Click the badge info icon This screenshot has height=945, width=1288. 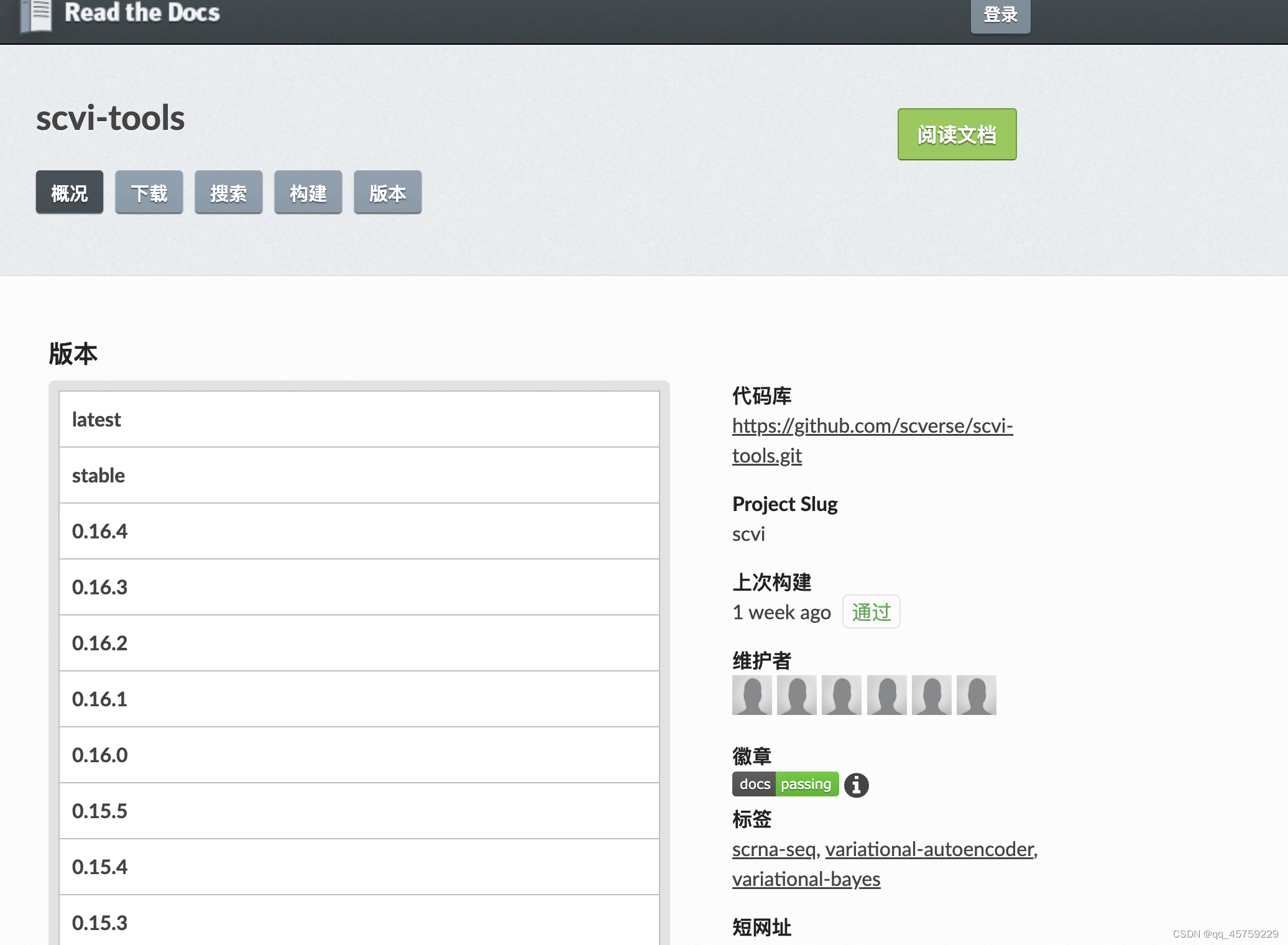856,785
